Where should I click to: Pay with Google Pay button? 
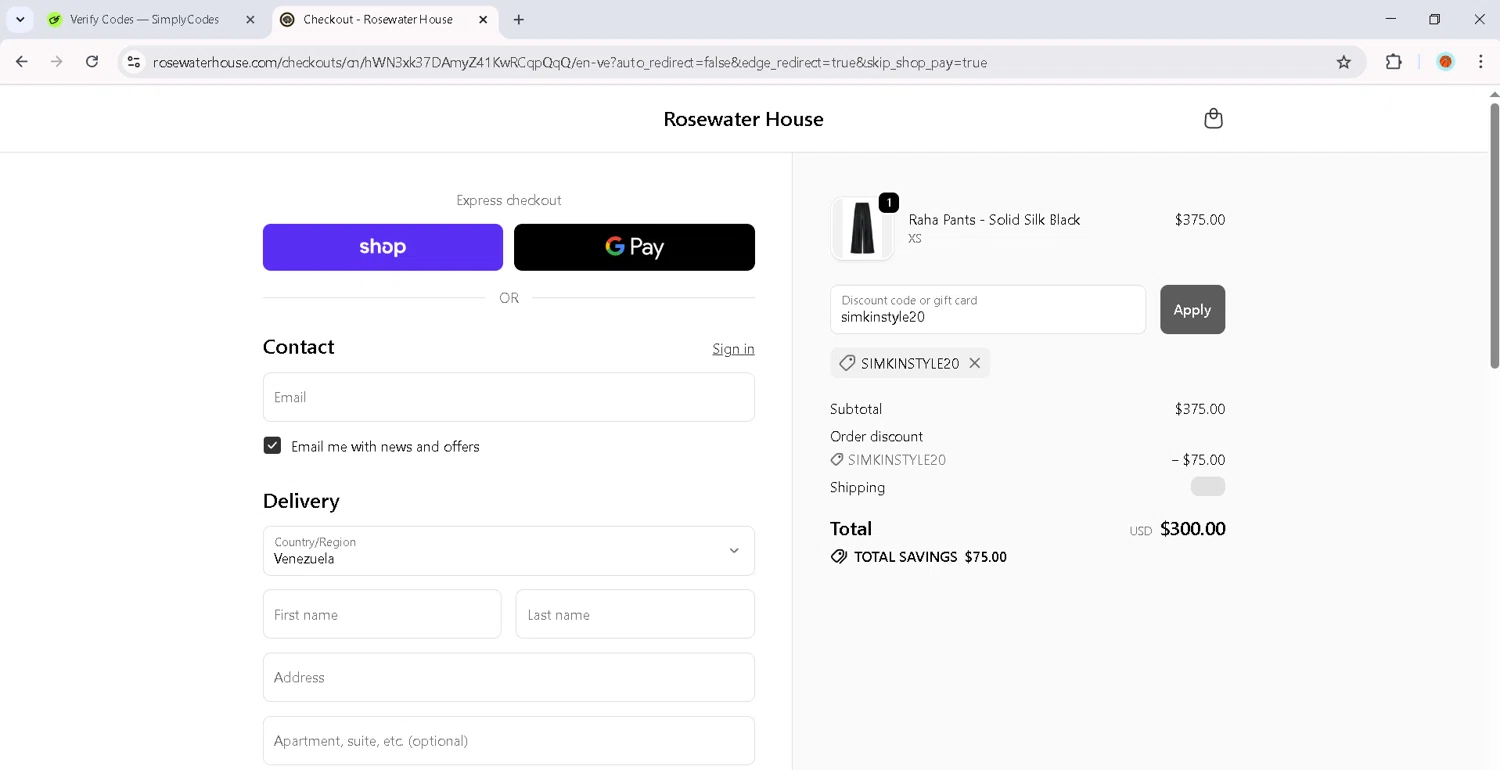coord(634,247)
